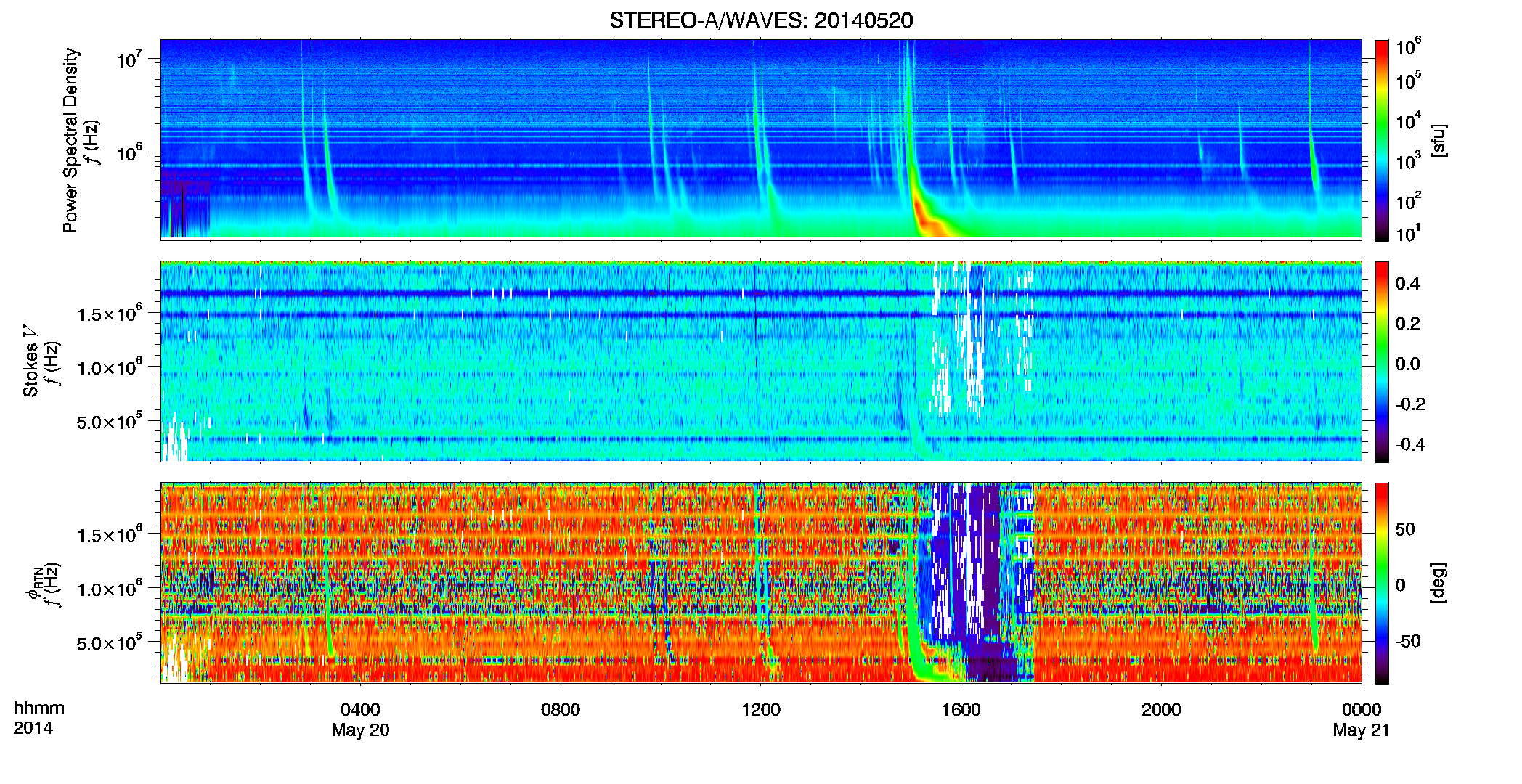Click the -50 value on the degree color bar
1522x784 pixels.
(1408, 641)
